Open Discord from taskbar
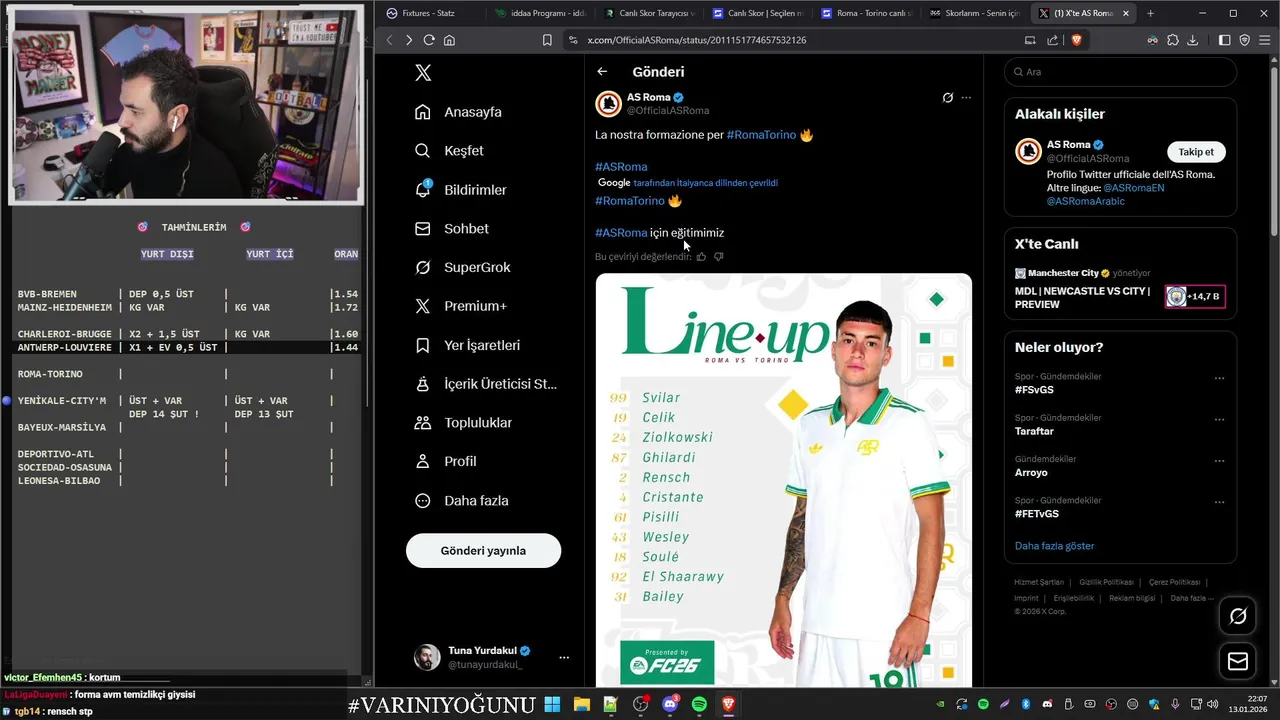This screenshot has height=720, width=1280. click(670, 705)
